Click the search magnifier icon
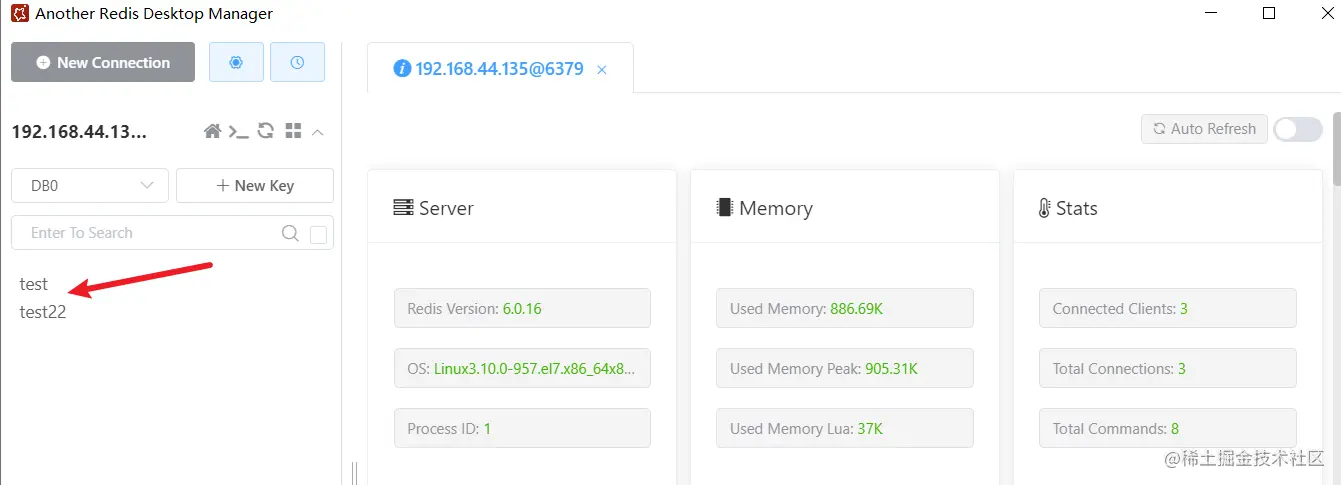Viewport: 1341px width, 485px height. (290, 233)
